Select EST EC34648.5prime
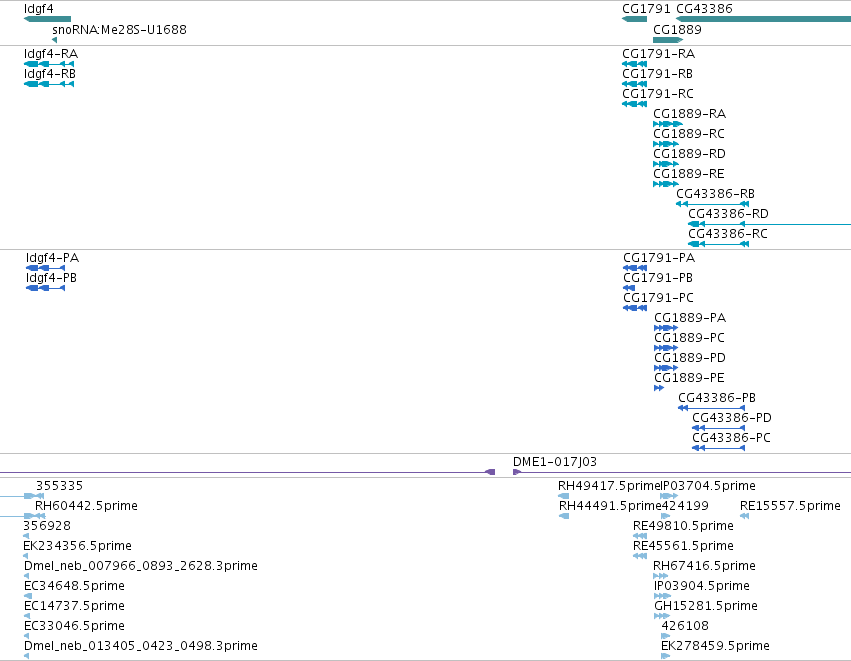The height and width of the screenshot is (661, 851). (74, 587)
